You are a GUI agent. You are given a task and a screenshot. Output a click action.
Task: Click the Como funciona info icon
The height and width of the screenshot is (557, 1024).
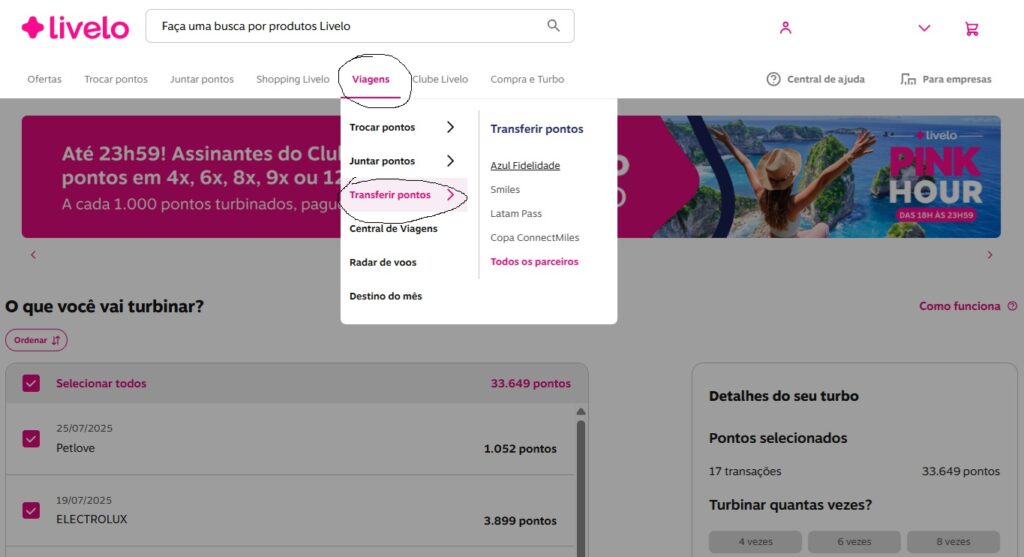1012,306
